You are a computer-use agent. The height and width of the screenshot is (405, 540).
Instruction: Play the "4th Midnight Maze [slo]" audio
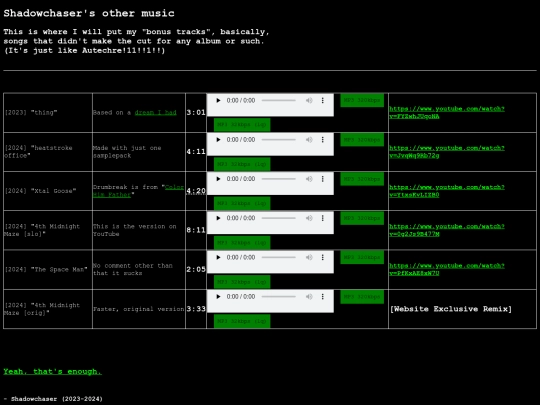(x=218, y=218)
